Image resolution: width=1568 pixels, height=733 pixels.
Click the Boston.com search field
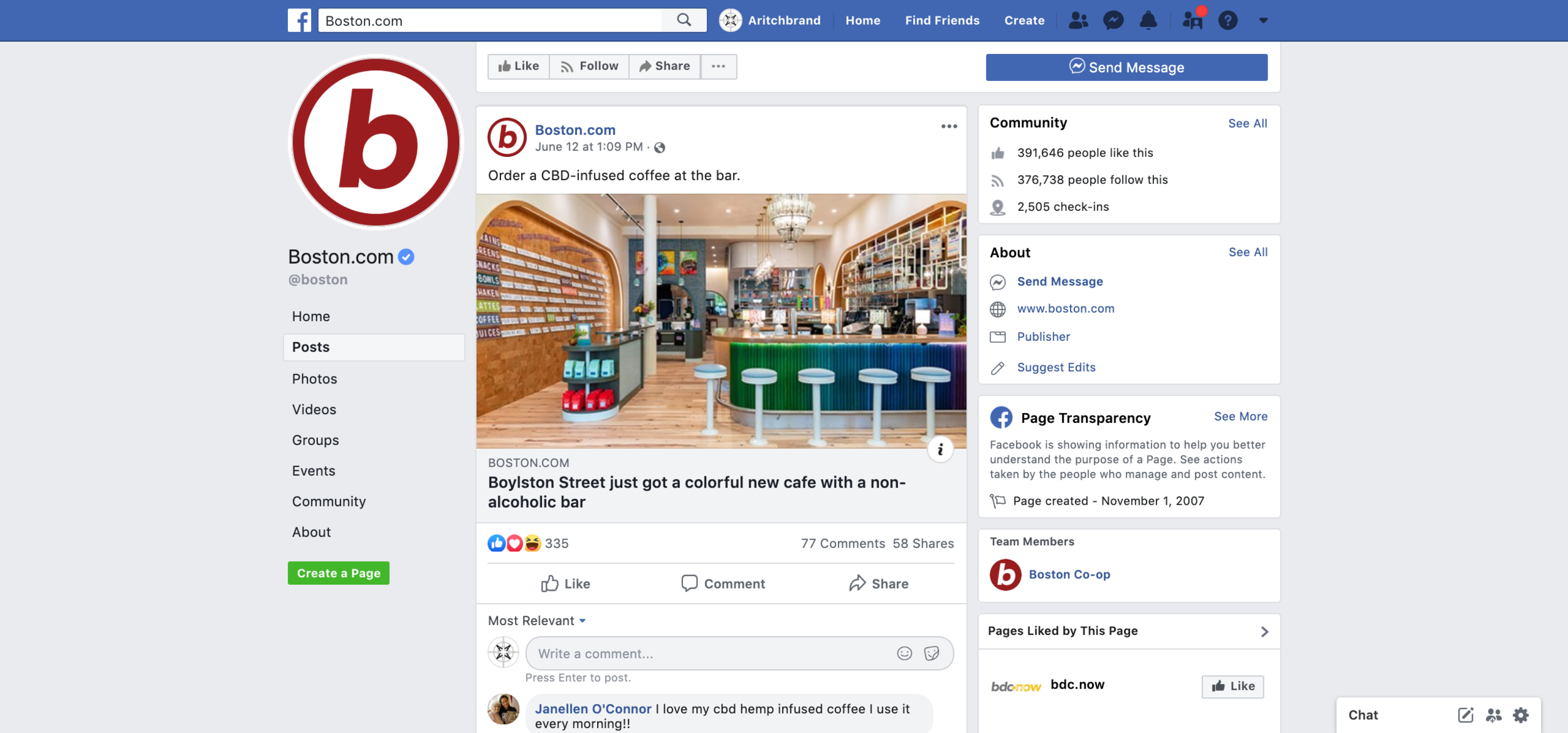pyautogui.click(x=490, y=20)
